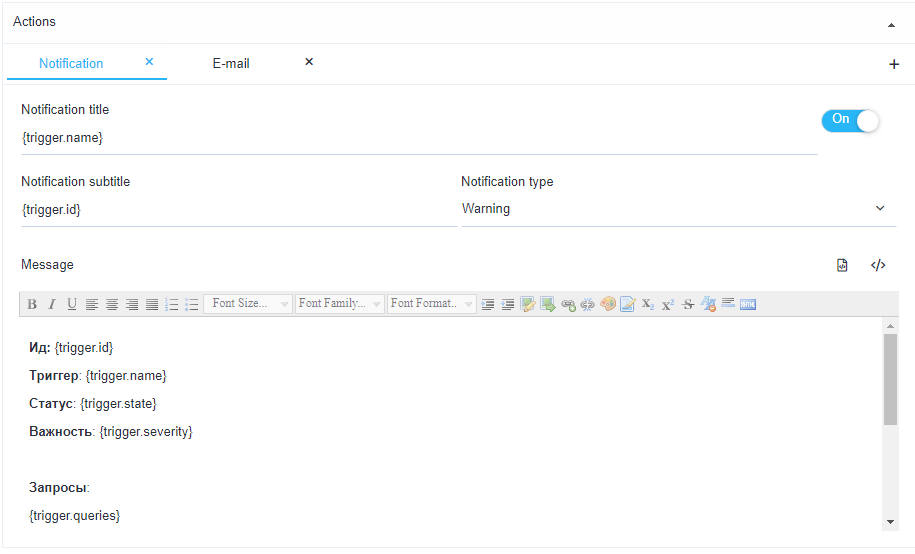Apply superscript formatting
The height and width of the screenshot is (554, 915).
(668, 304)
